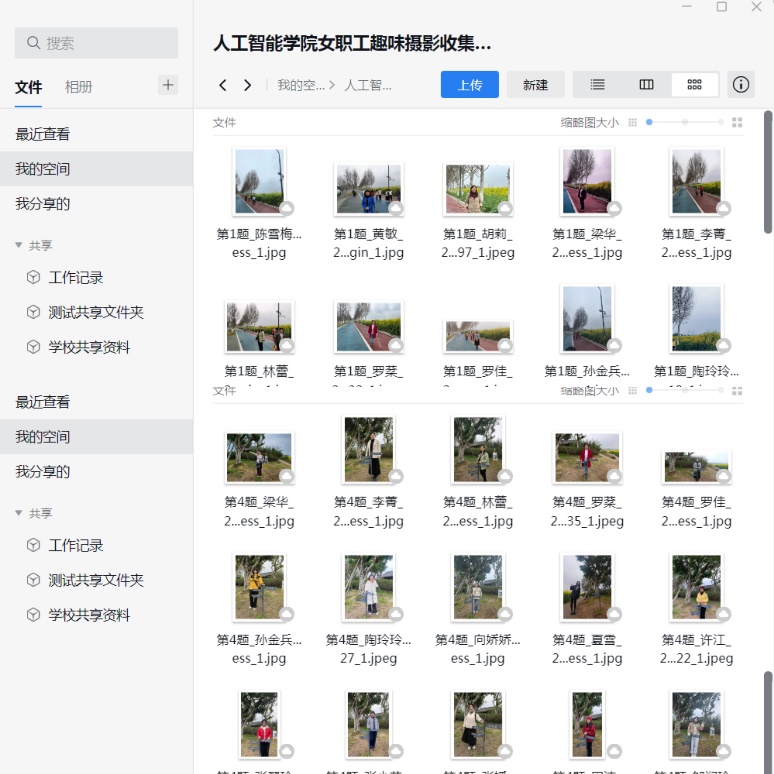
Task: Click the blue 上传 button
Action: point(470,85)
